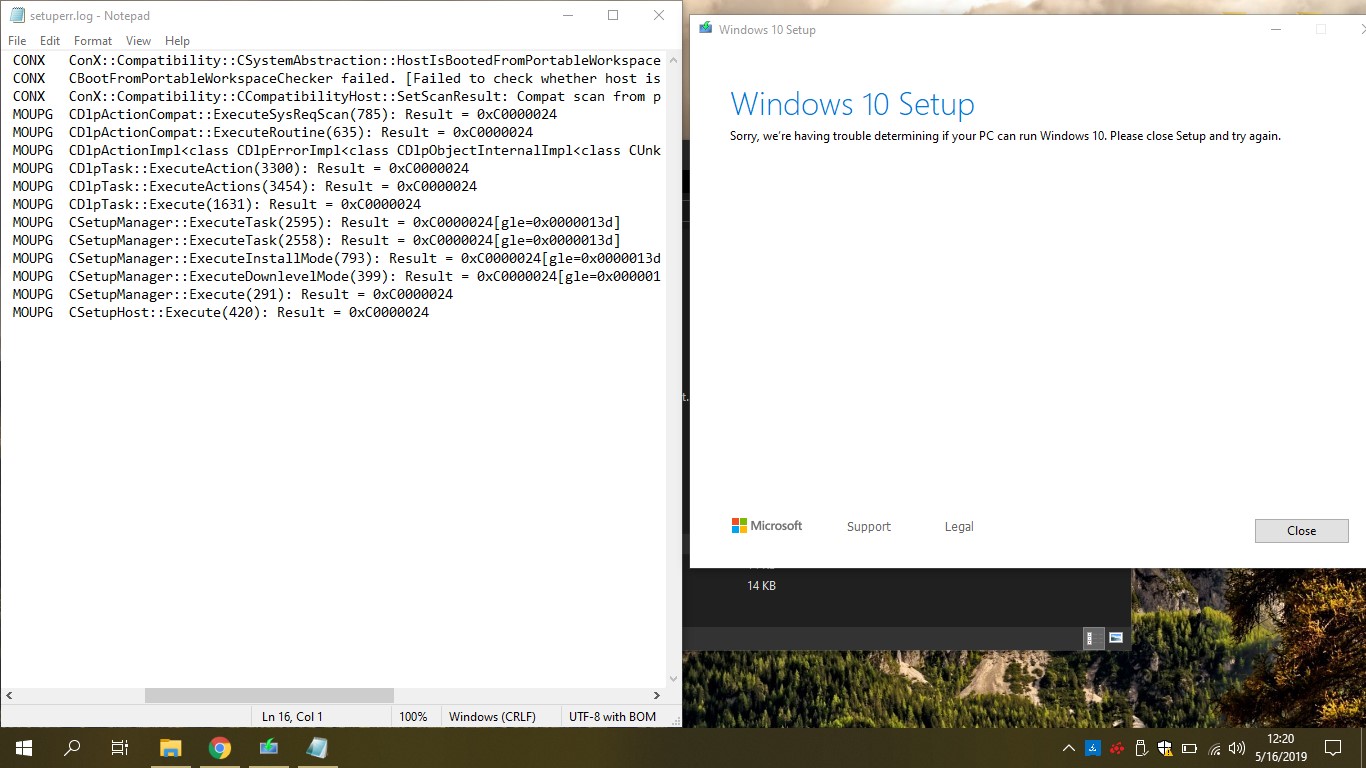Viewport: 1366px width, 768px height.
Task: Click the volume speaker tray icon
Action: 1237,748
